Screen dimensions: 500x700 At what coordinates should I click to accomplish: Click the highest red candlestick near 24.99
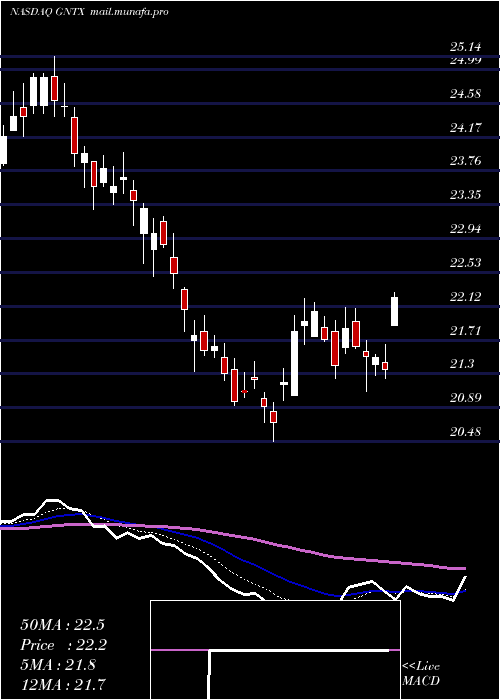tap(54, 88)
